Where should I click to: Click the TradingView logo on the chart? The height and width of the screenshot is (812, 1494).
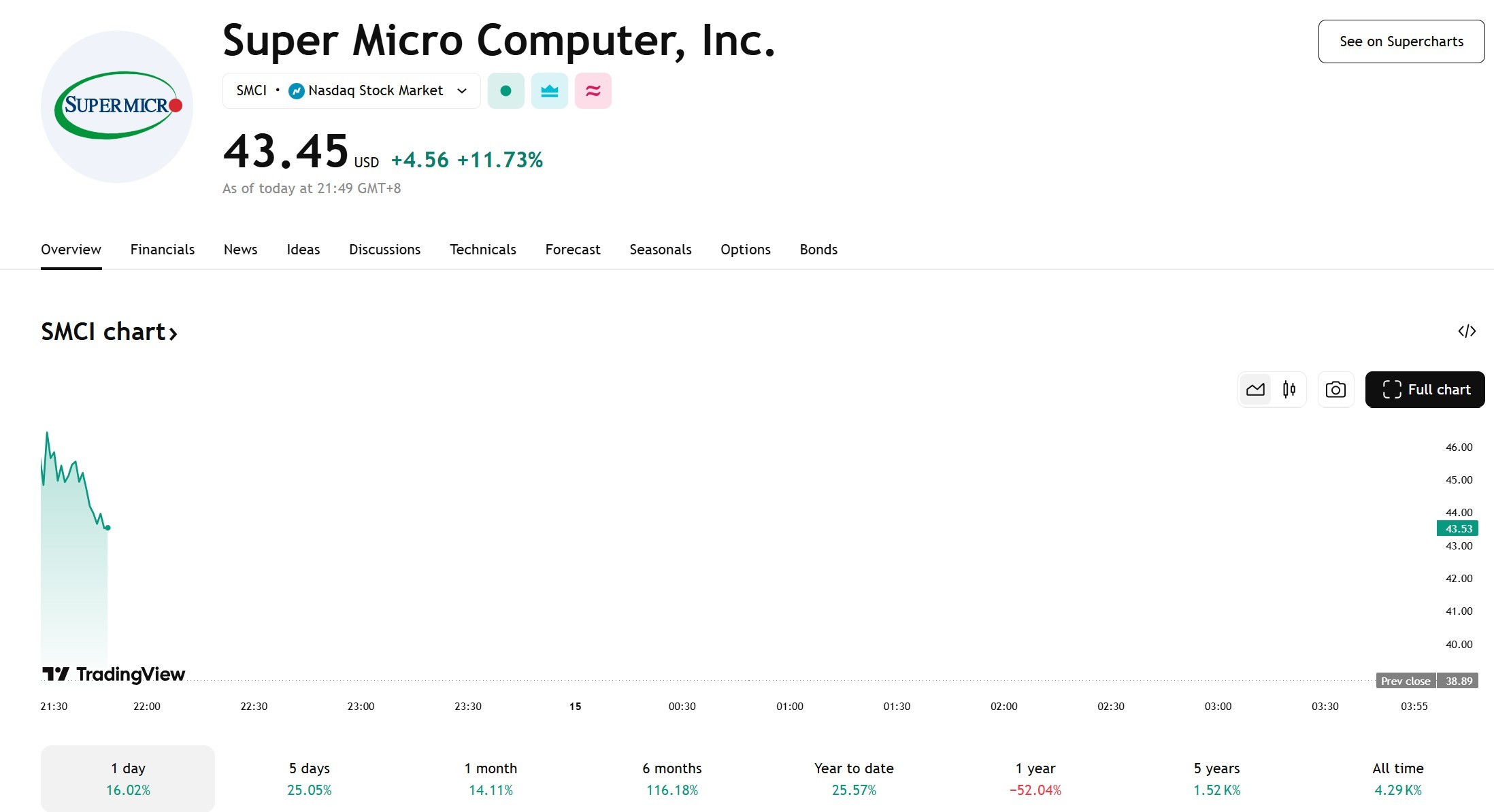114,674
